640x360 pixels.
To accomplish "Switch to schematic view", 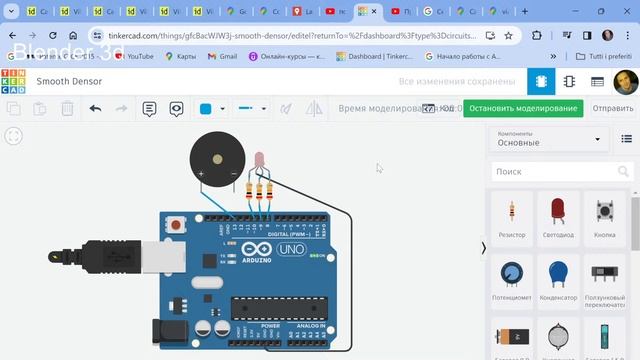I will click(x=569, y=81).
